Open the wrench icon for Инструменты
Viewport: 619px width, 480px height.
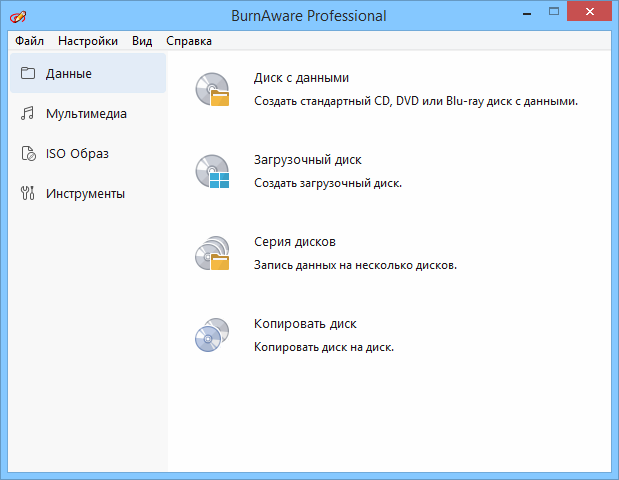pyautogui.click(x=28, y=193)
